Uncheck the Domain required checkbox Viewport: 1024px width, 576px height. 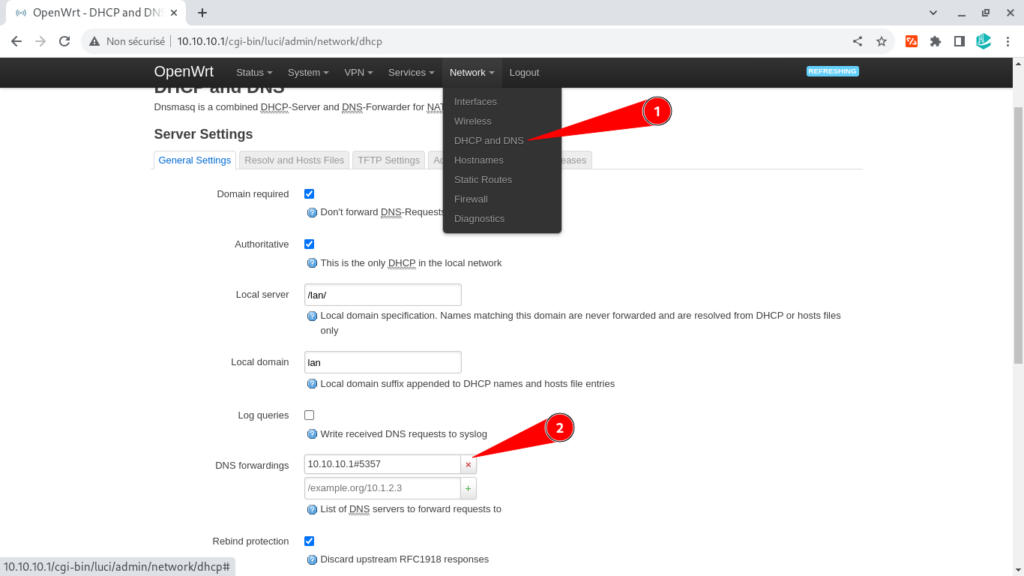pos(309,194)
